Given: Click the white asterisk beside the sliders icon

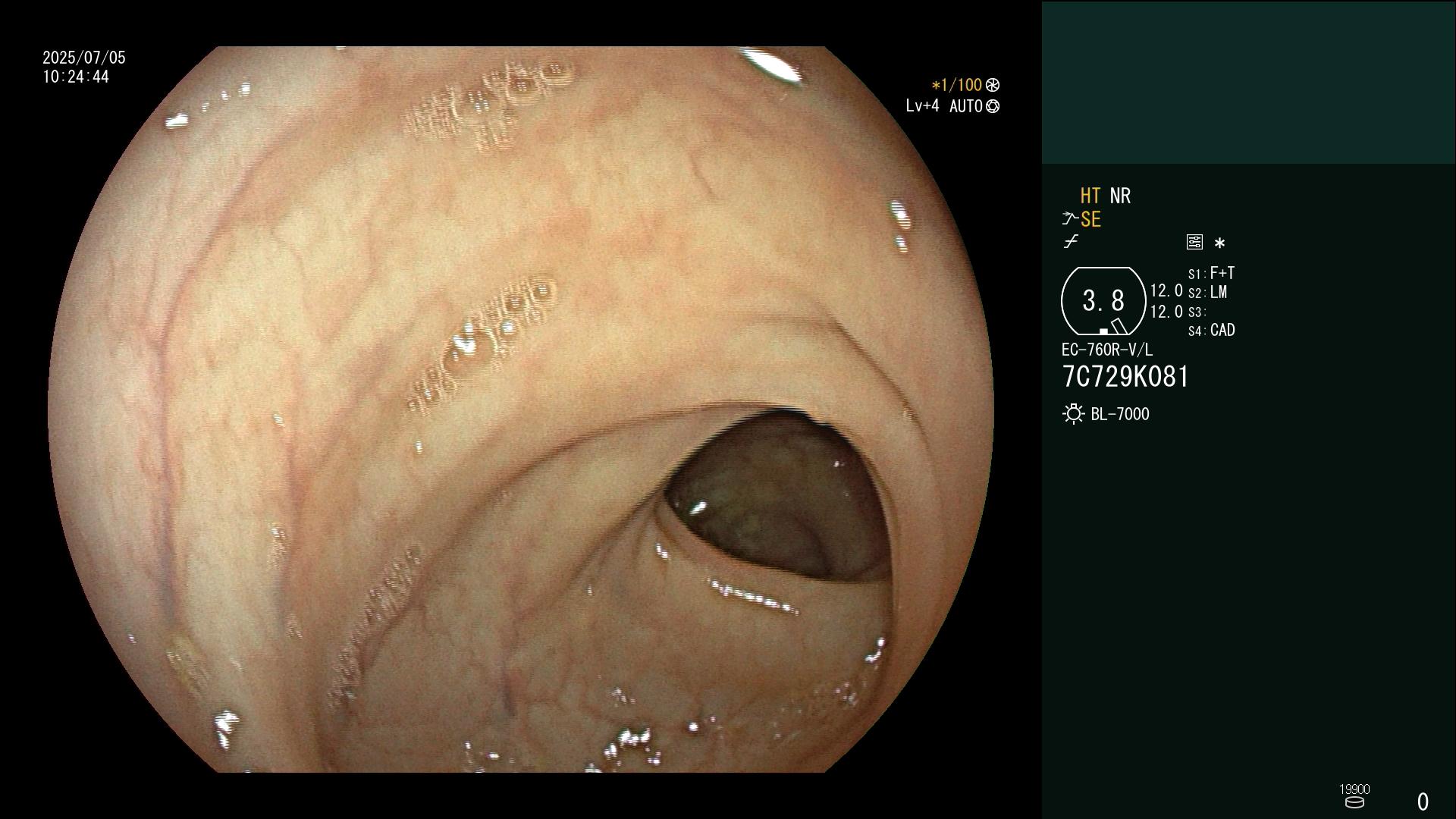Looking at the screenshot, I should click(1219, 243).
